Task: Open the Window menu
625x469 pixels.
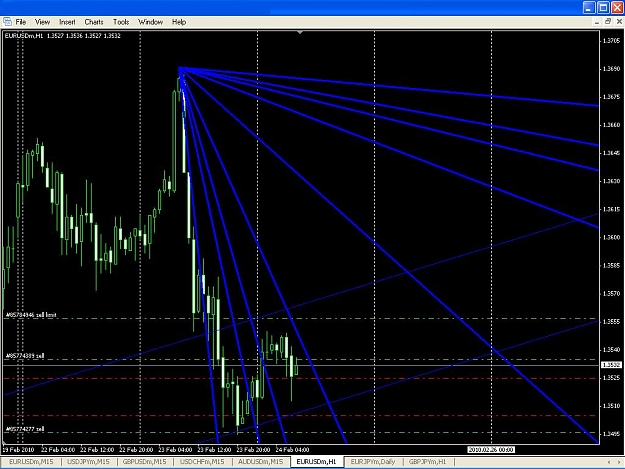Action: coord(150,22)
